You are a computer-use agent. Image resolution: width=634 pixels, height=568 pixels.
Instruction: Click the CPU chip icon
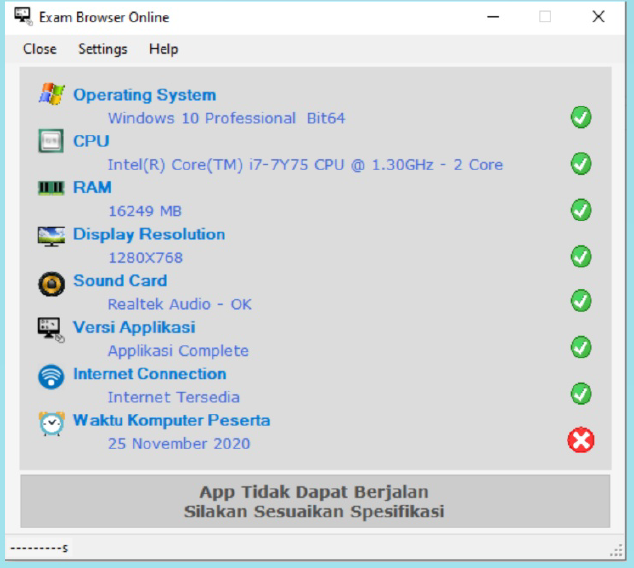click(x=51, y=141)
